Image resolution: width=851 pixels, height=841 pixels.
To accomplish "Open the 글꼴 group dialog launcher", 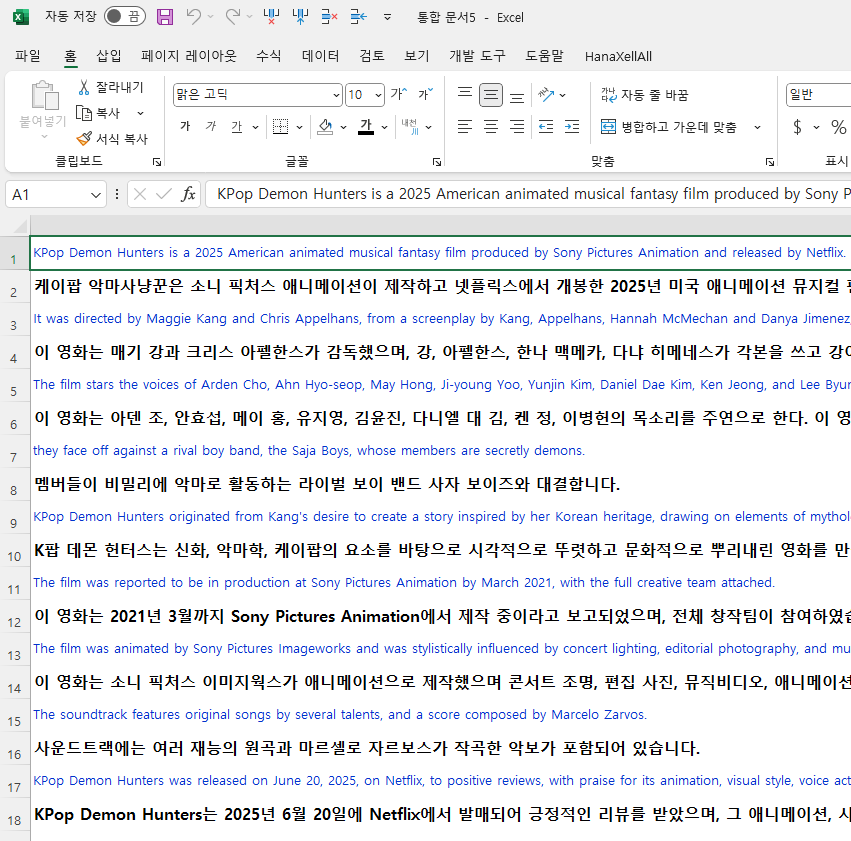I will [x=437, y=162].
